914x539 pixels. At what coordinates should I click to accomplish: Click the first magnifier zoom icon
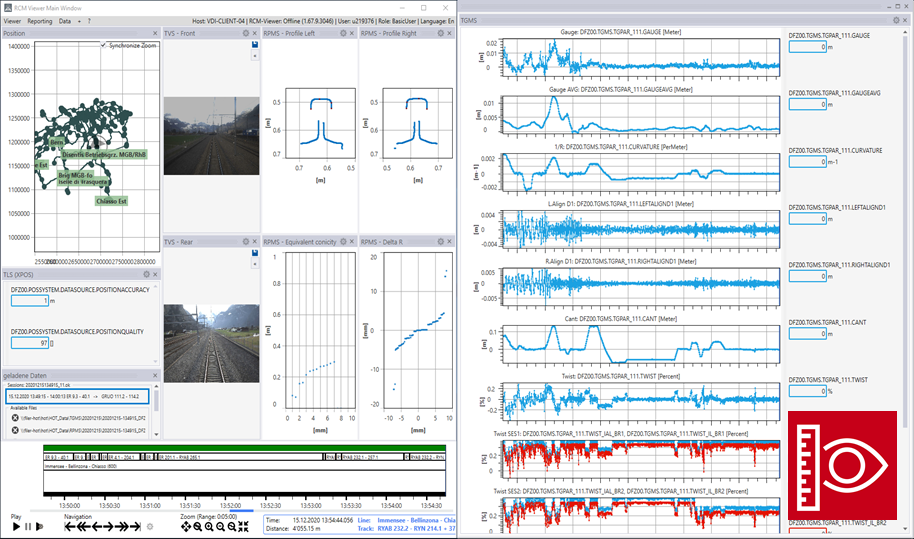198,526
